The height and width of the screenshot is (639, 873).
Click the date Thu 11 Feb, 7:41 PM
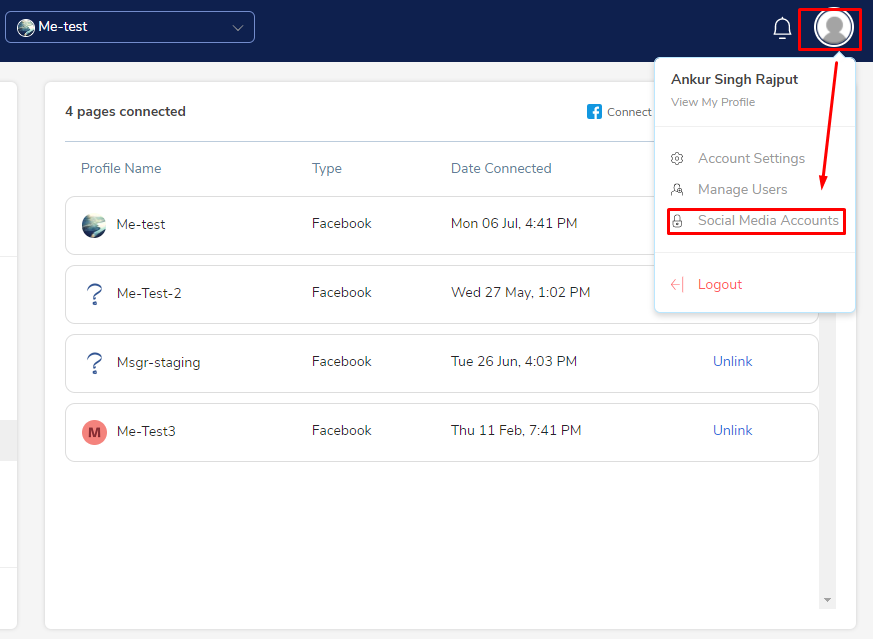tap(516, 430)
